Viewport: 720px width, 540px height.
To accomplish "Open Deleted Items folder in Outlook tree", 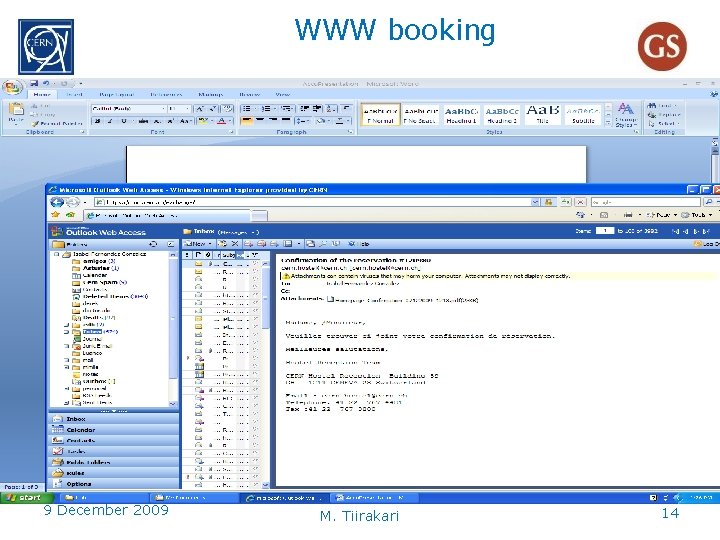I will click(110, 297).
